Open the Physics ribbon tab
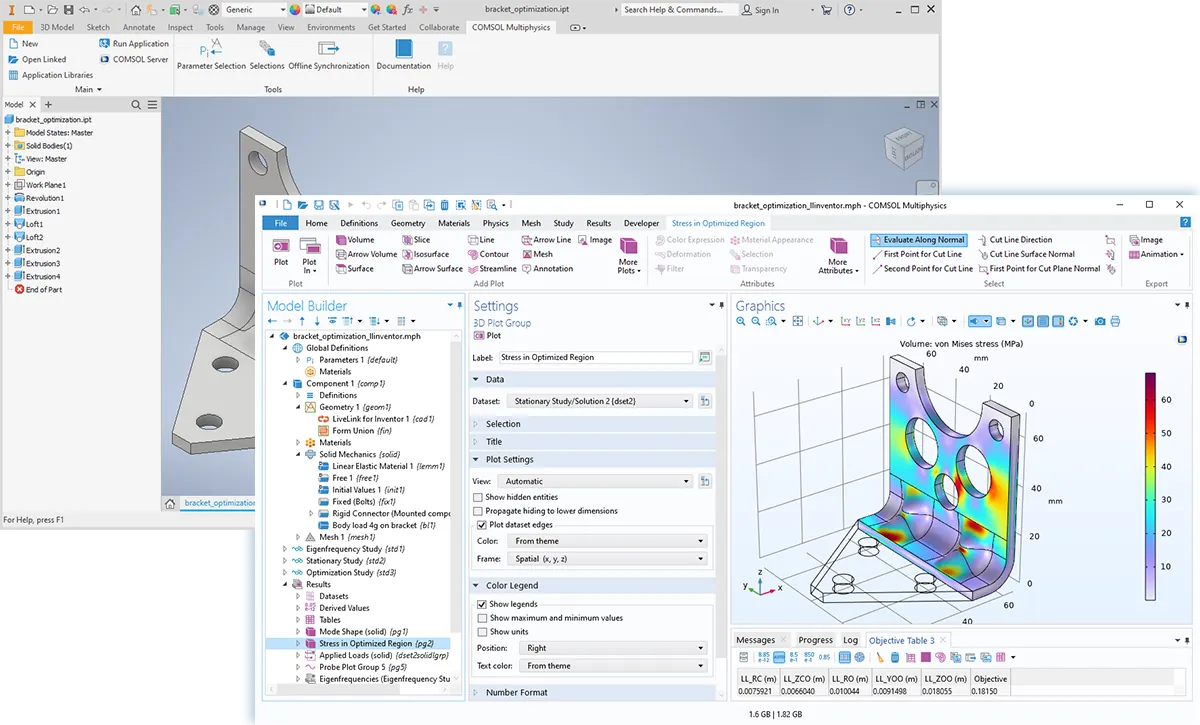Viewport: 1200px width, 725px height. tap(495, 223)
